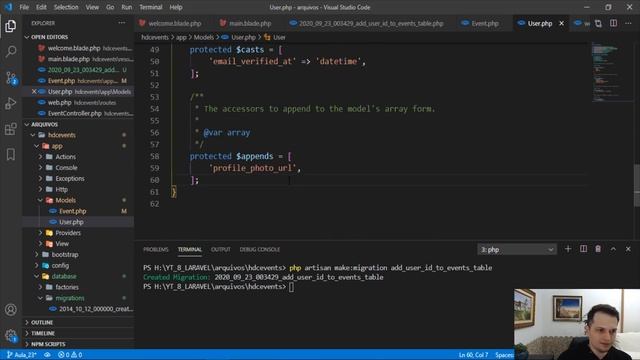Switch to the Problems panel tab
Viewport: 640px width, 360px height.
point(156,249)
